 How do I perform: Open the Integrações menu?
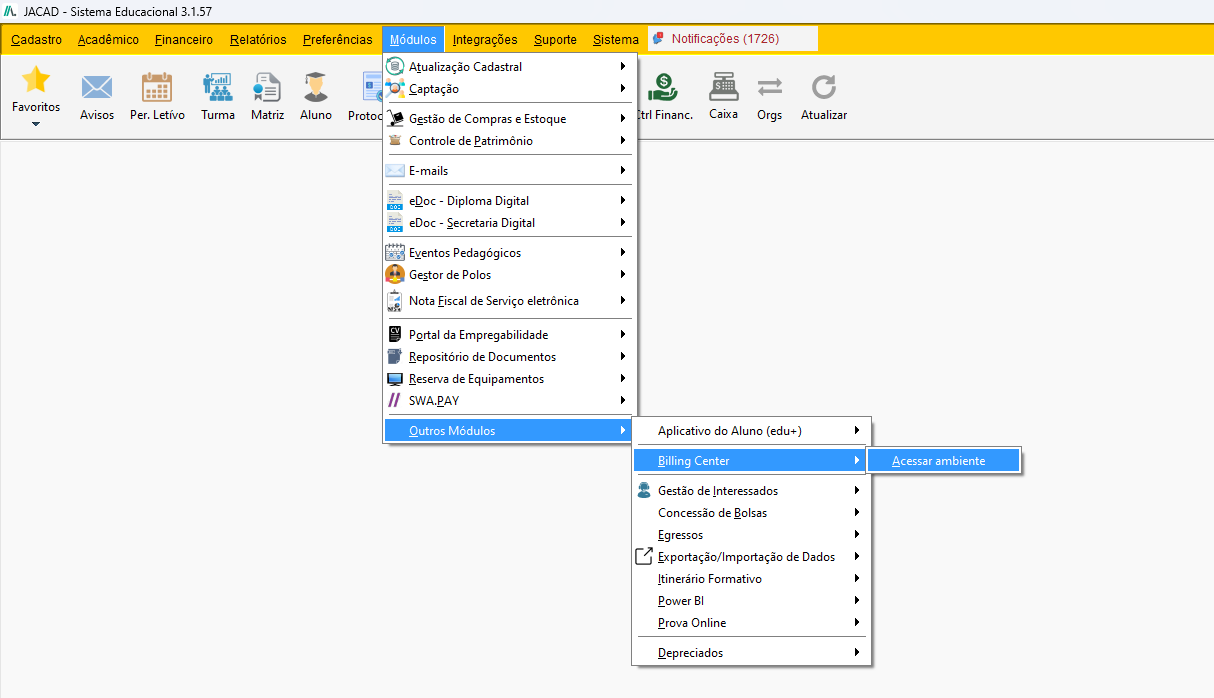click(x=485, y=40)
